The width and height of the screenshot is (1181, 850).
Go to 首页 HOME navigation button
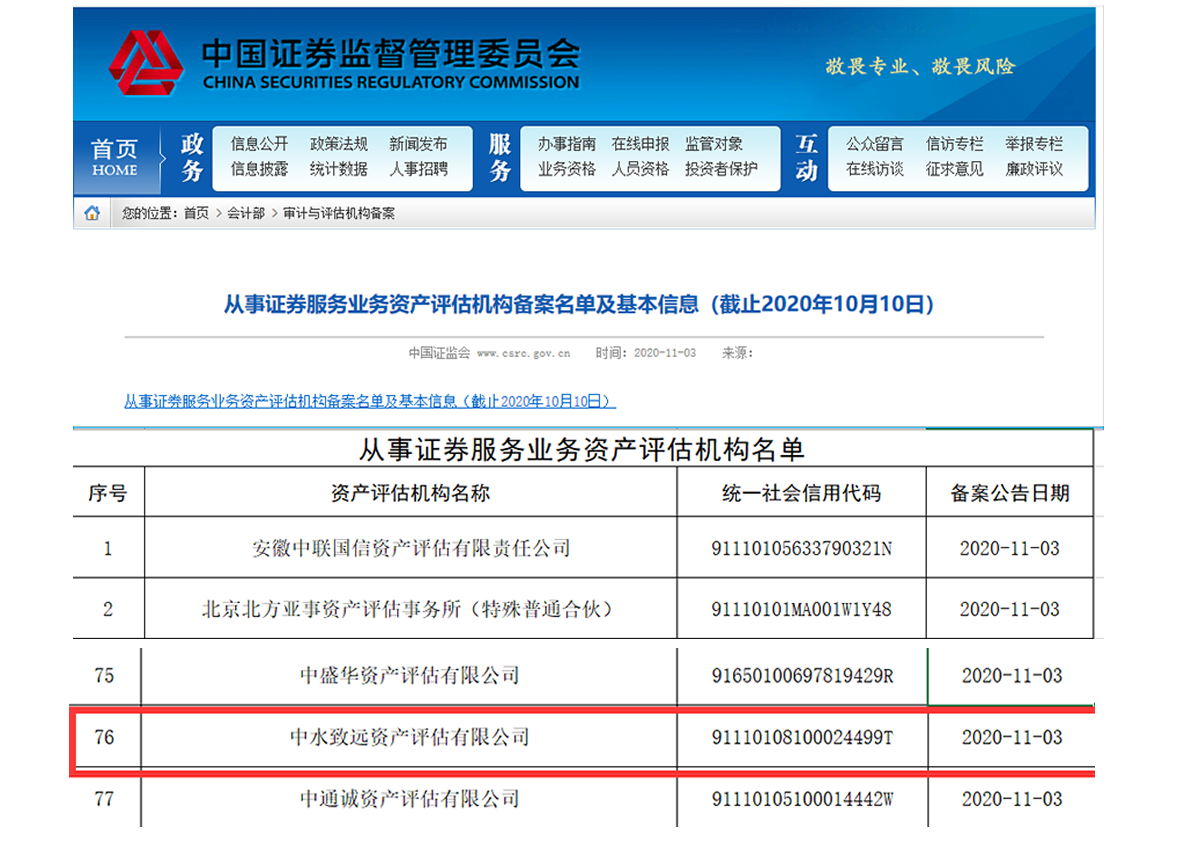pos(115,158)
